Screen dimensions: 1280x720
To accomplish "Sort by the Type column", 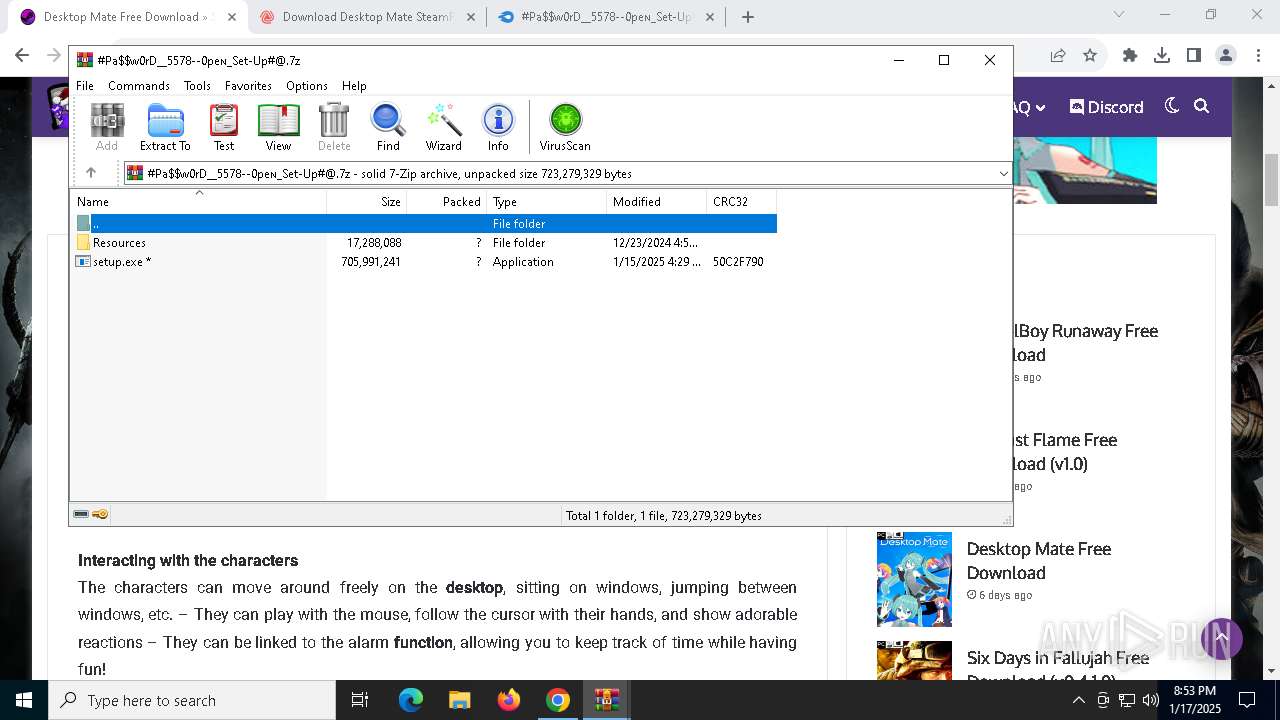I will pos(546,201).
